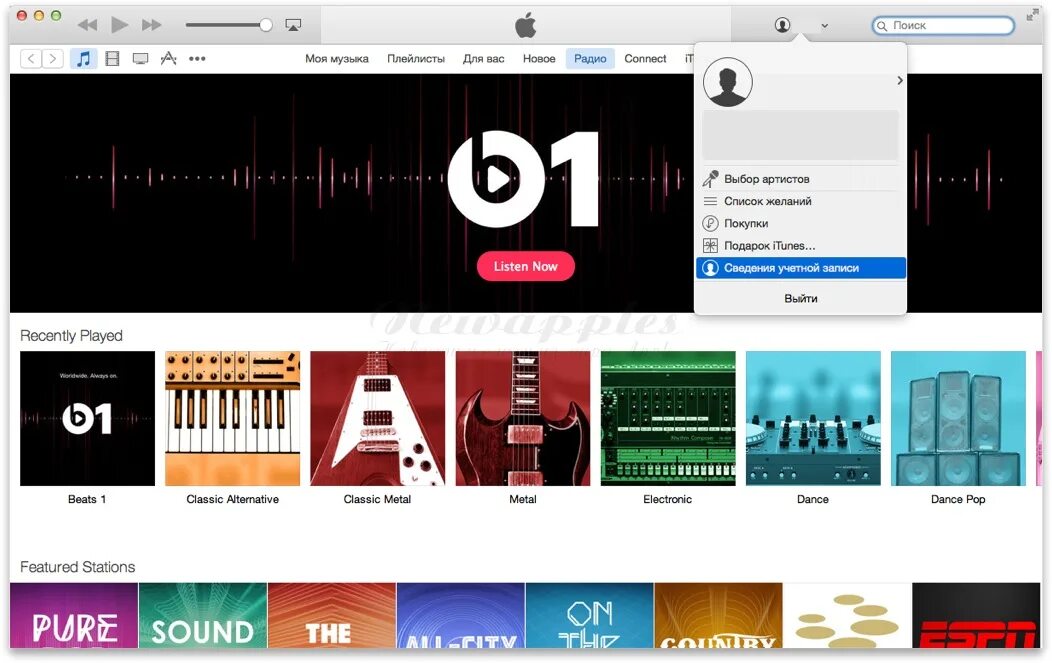Select the TV Shows monitor icon
Viewport: 1052px width, 663px height.
point(140,58)
